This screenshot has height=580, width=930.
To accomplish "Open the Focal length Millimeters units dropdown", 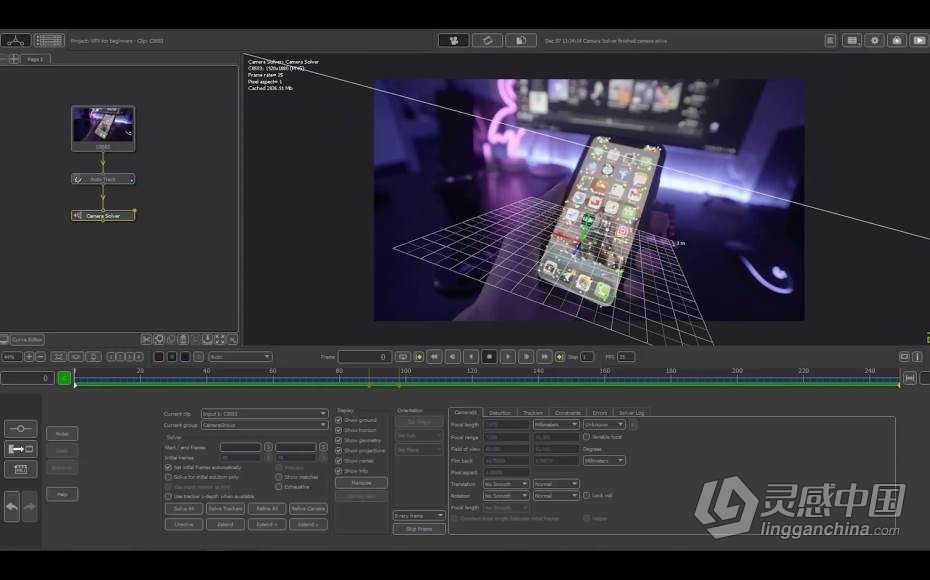I will point(556,425).
